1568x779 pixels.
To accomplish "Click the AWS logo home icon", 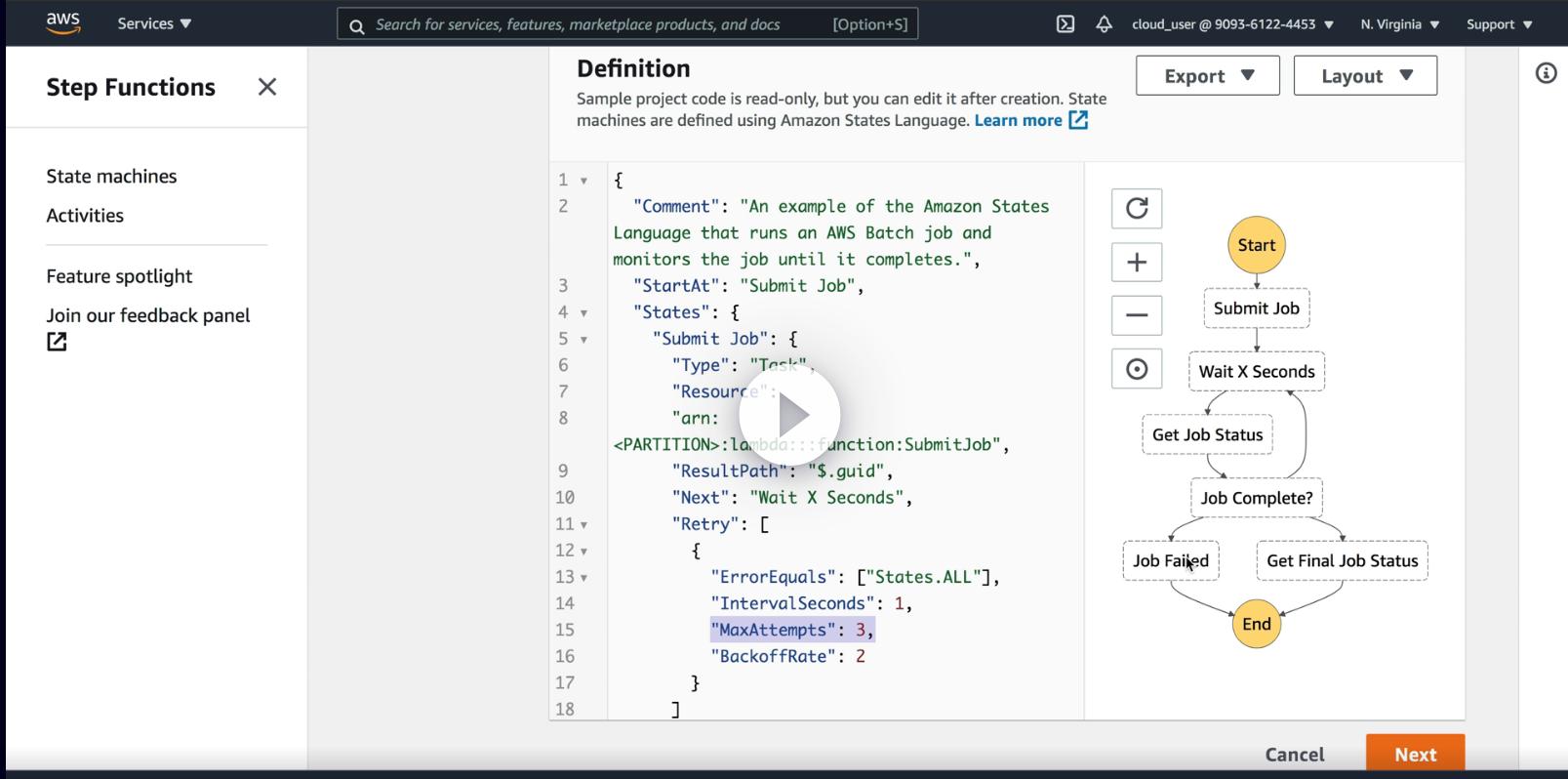I will (63, 23).
